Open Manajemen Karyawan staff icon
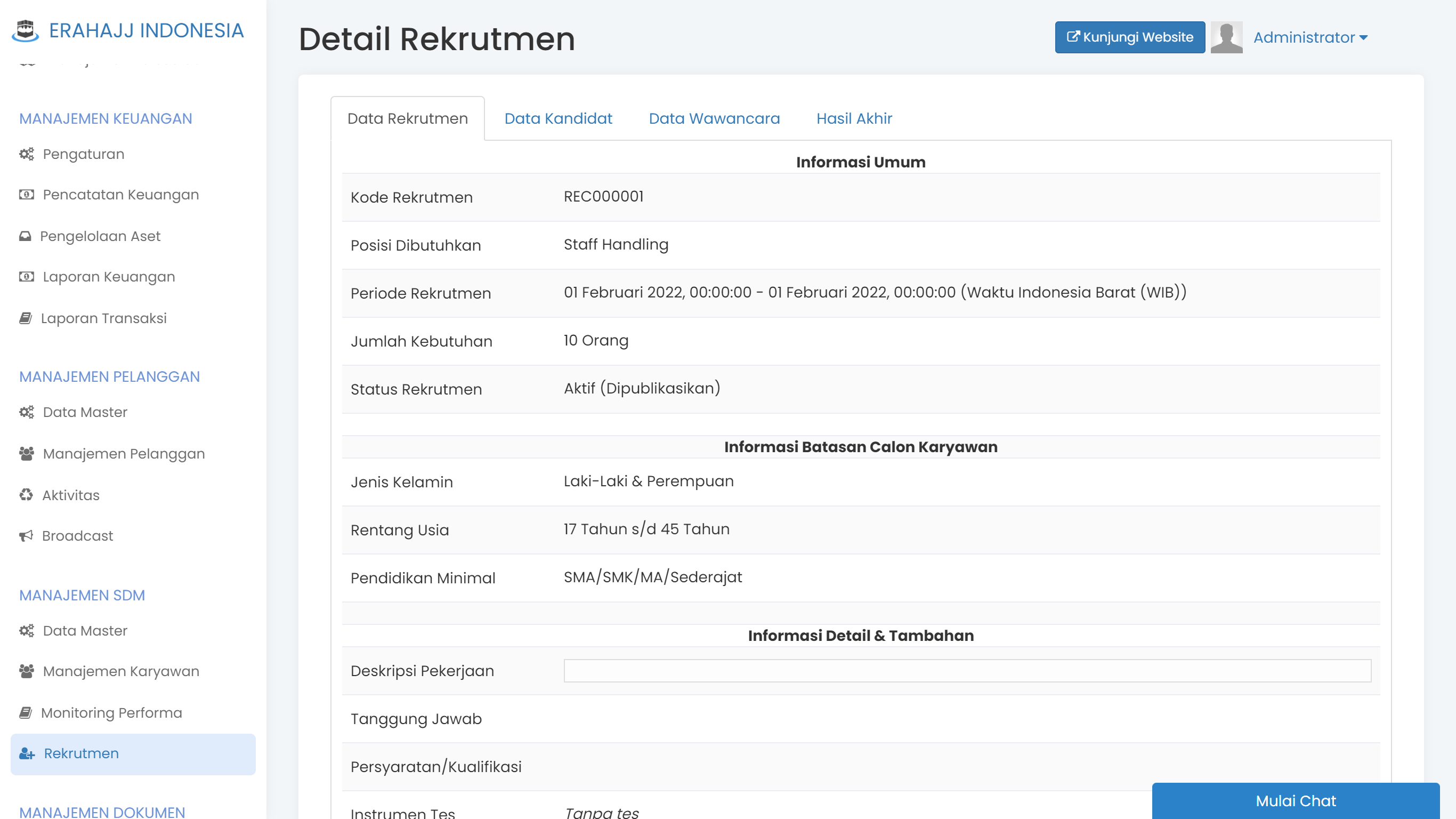The image size is (1456, 819). pyautogui.click(x=26, y=671)
